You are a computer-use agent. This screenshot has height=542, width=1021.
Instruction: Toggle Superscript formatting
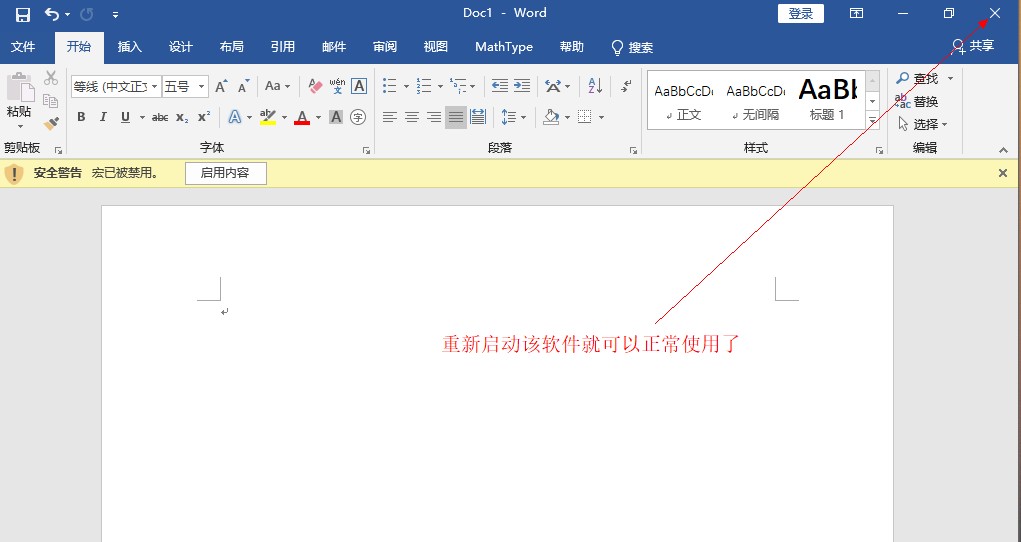(x=204, y=117)
